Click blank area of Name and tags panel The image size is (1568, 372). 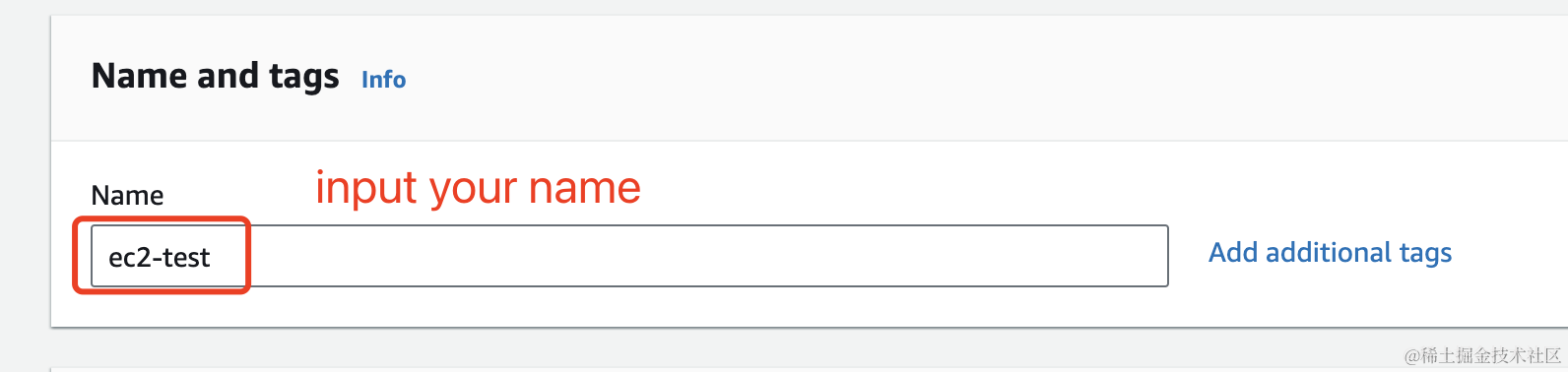(886, 187)
